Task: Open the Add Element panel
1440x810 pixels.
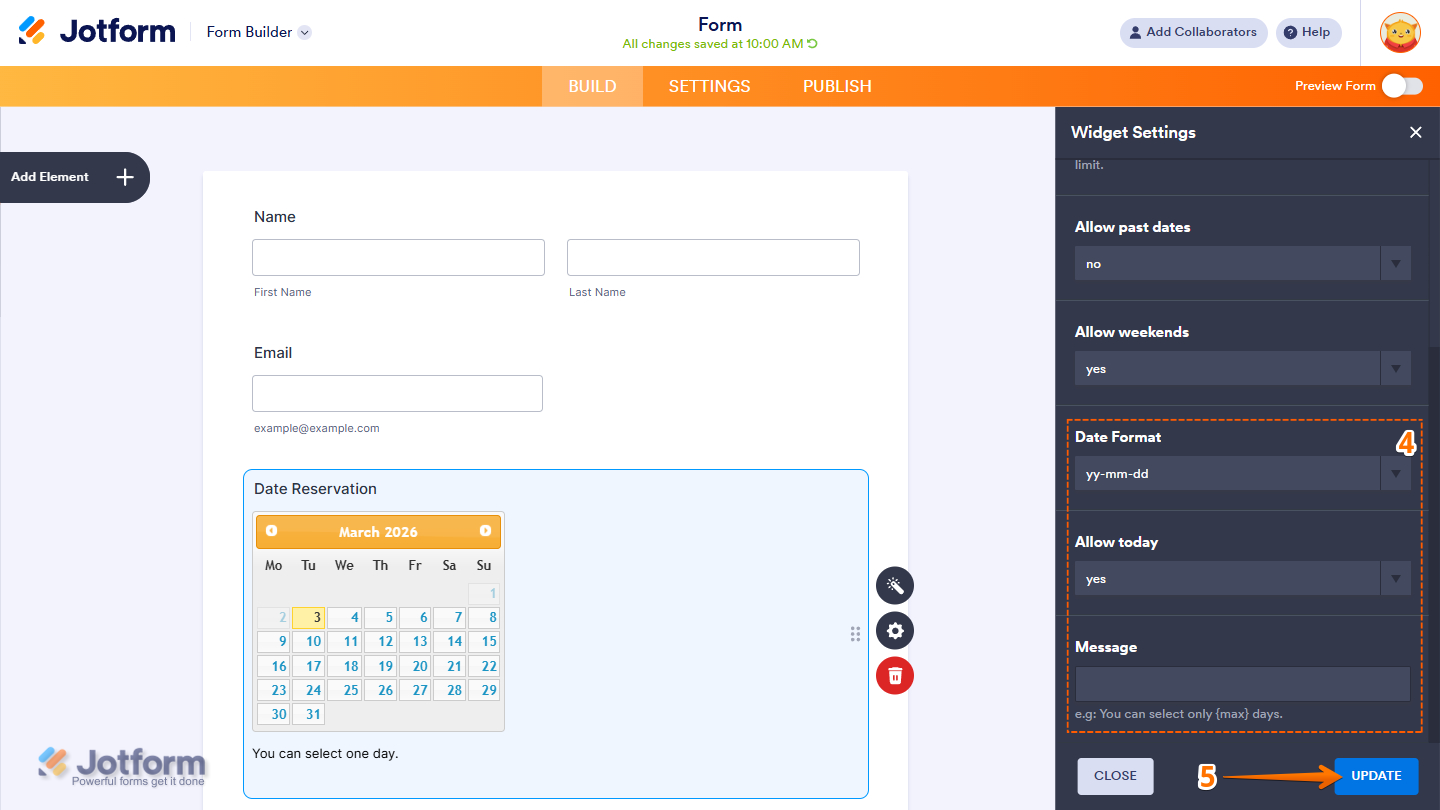Action: click(x=70, y=177)
